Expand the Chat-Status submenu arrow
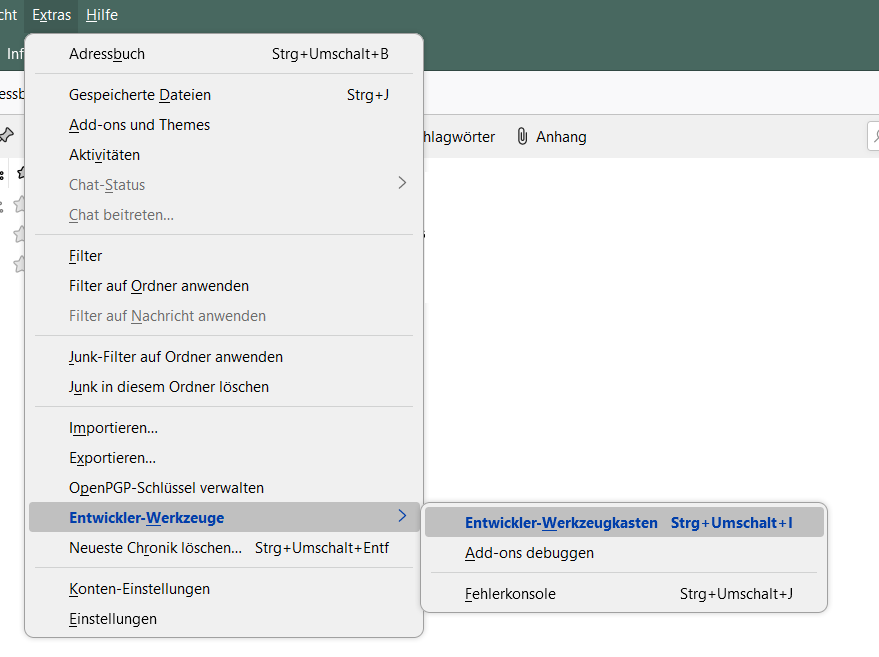Screen dimensions: 879x657 pyautogui.click(x=402, y=183)
